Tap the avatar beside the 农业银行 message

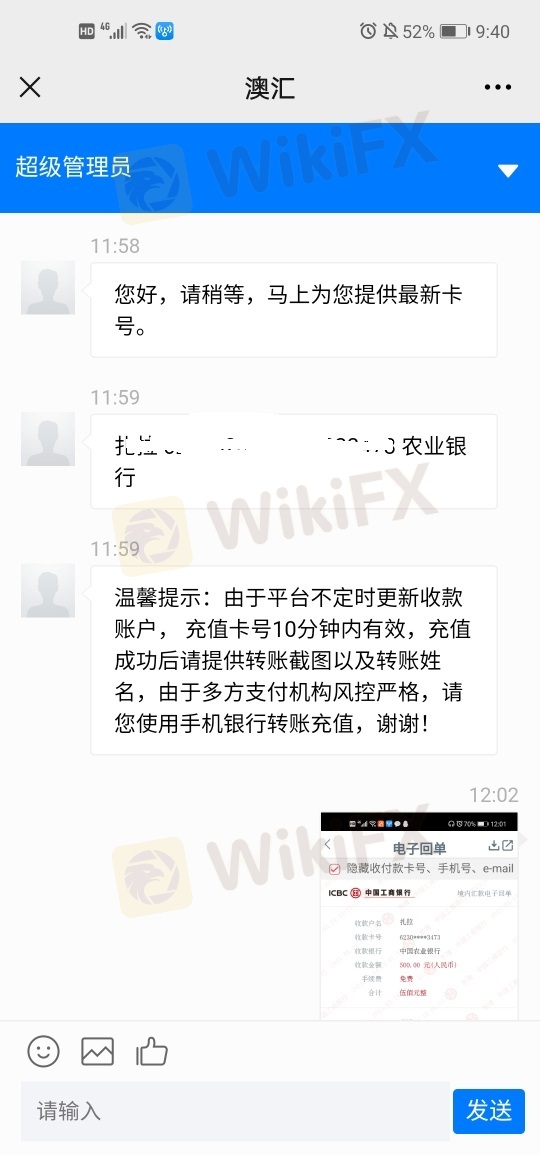[x=48, y=439]
